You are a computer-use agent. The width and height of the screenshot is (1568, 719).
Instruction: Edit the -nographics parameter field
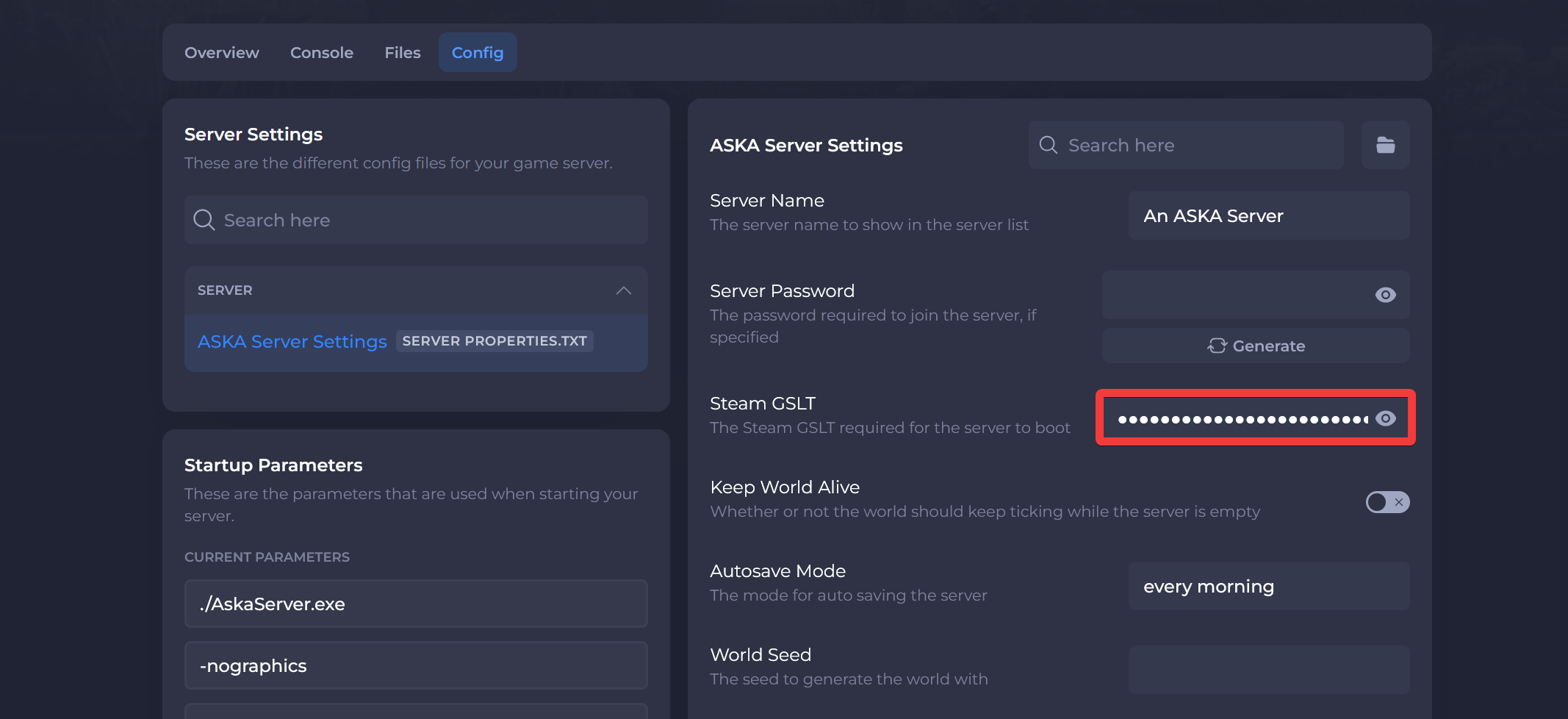[416, 665]
